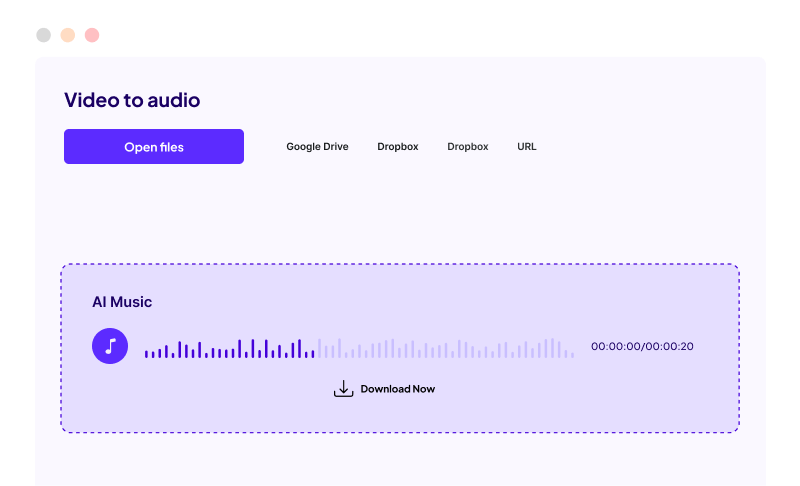Click the pink window control dot

tap(92, 35)
